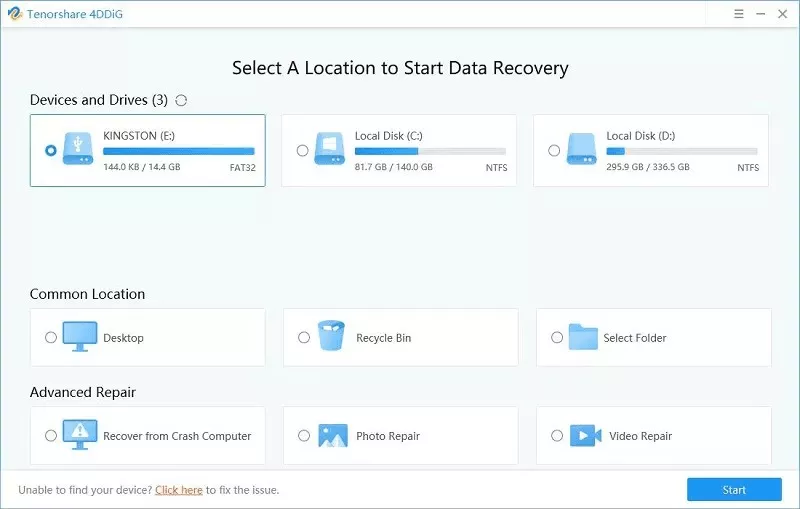Image resolution: width=800 pixels, height=509 pixels.
Task: Click the 'Local Disk (D:)' drive name
Action: click(x=641, y=136)
